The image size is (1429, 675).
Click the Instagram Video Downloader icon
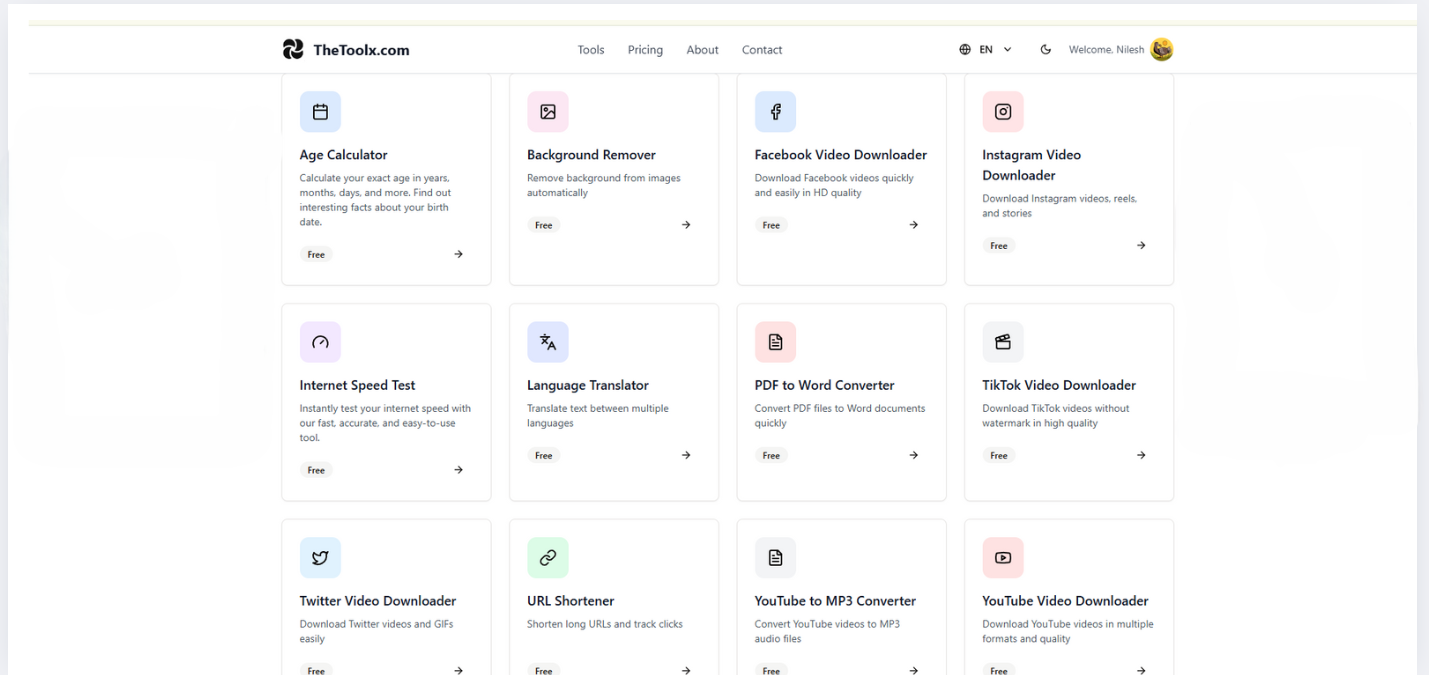1003,112
